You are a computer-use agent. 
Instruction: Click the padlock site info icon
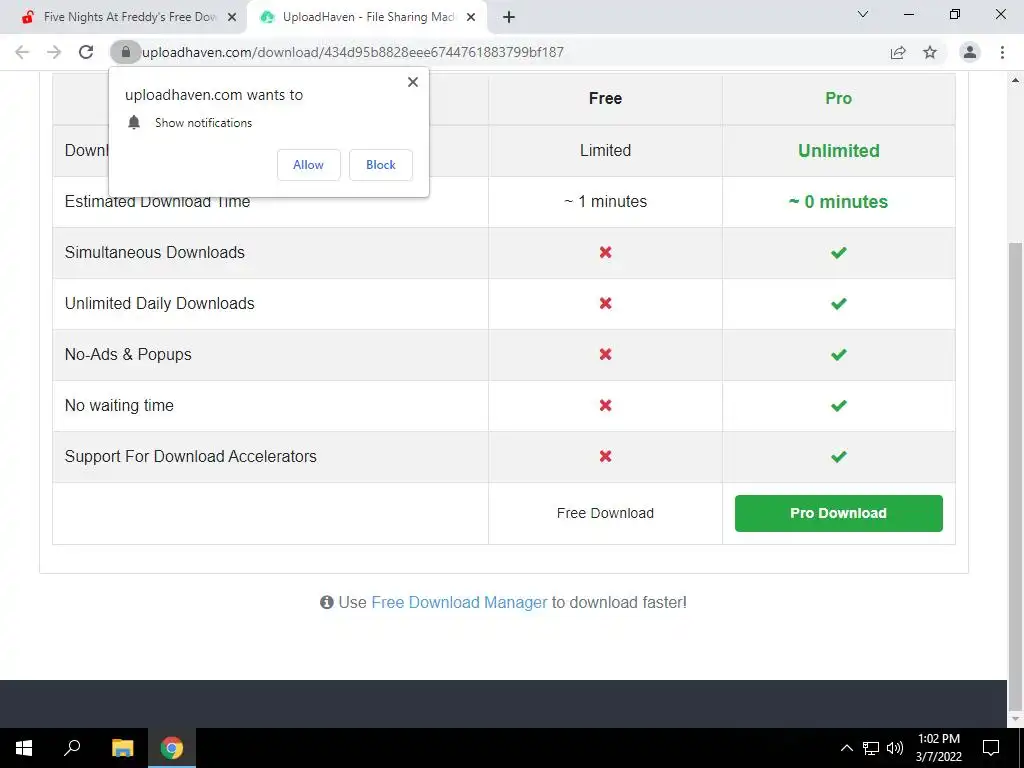click(125, 52)
